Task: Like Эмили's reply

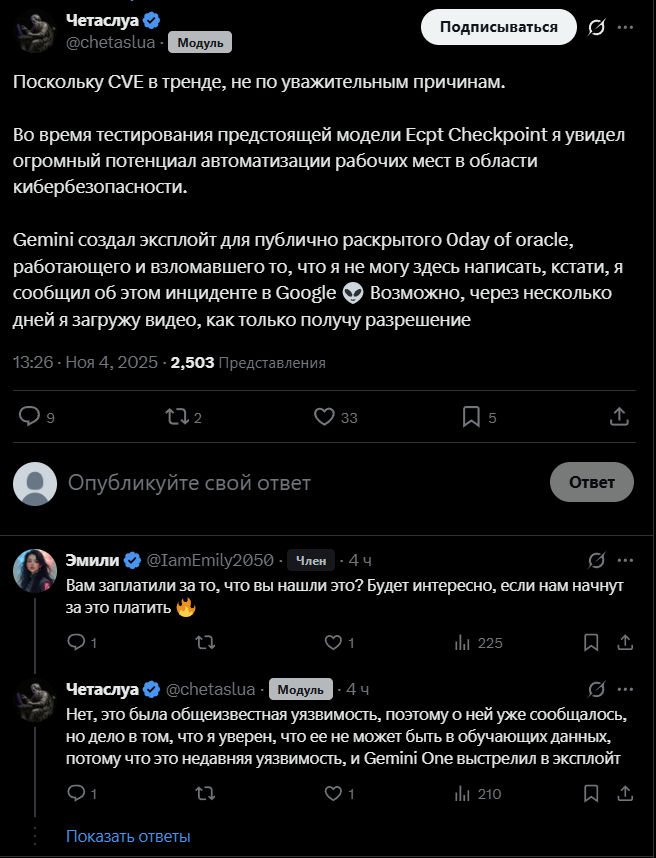Action: click(x=335, y=642)
